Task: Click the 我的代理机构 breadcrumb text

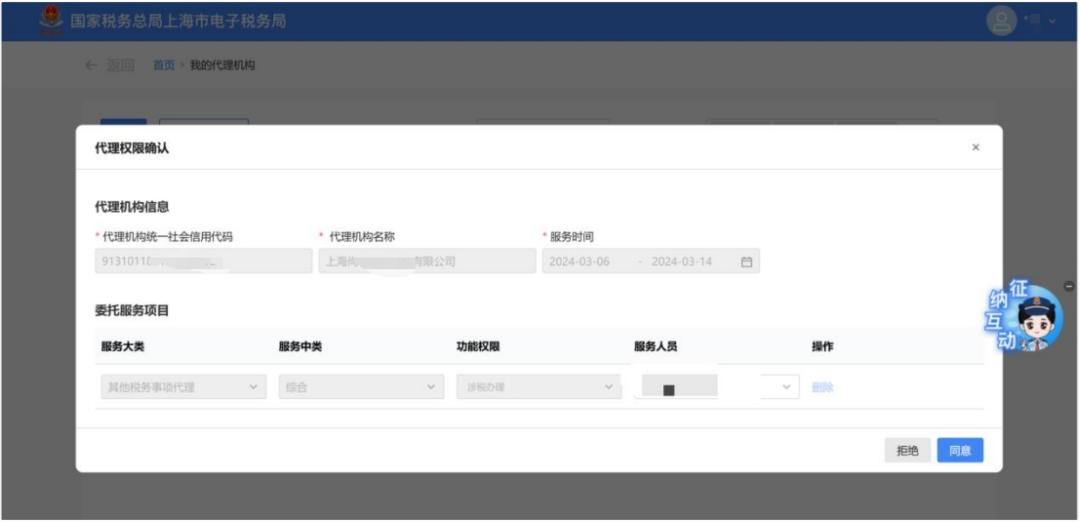Action: [x=222, y=65]
